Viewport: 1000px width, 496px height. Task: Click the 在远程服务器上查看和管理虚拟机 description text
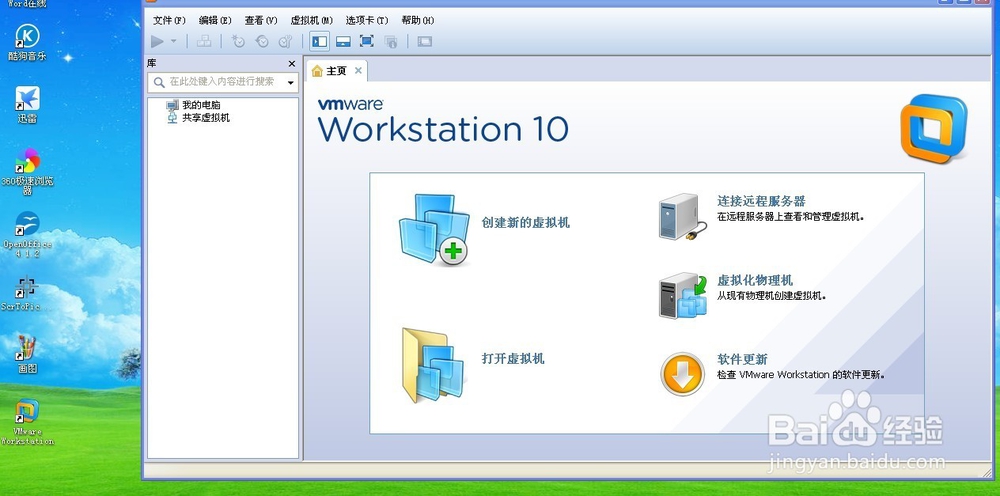791,217
